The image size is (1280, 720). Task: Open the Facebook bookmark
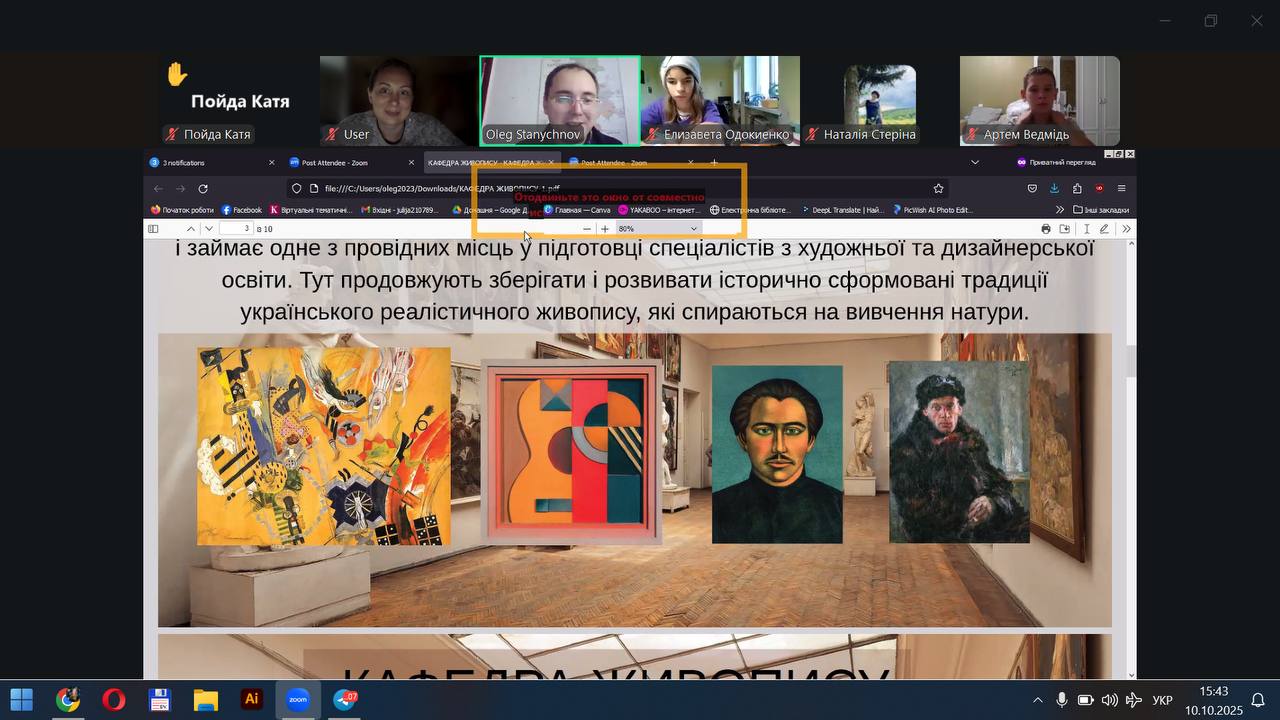point(242,210)
